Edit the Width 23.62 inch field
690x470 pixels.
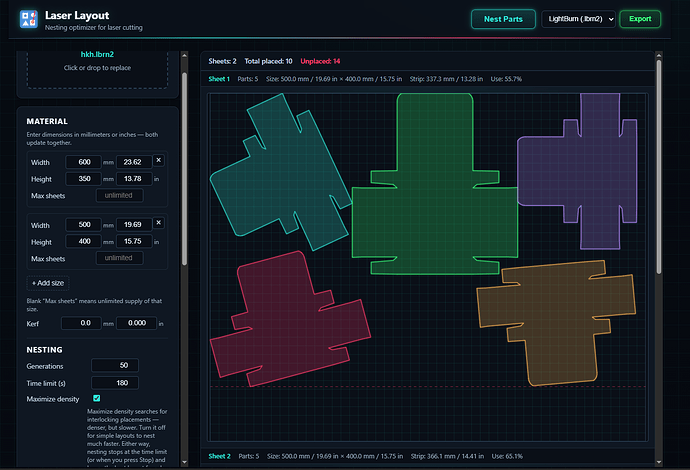(x=134, y=162)
